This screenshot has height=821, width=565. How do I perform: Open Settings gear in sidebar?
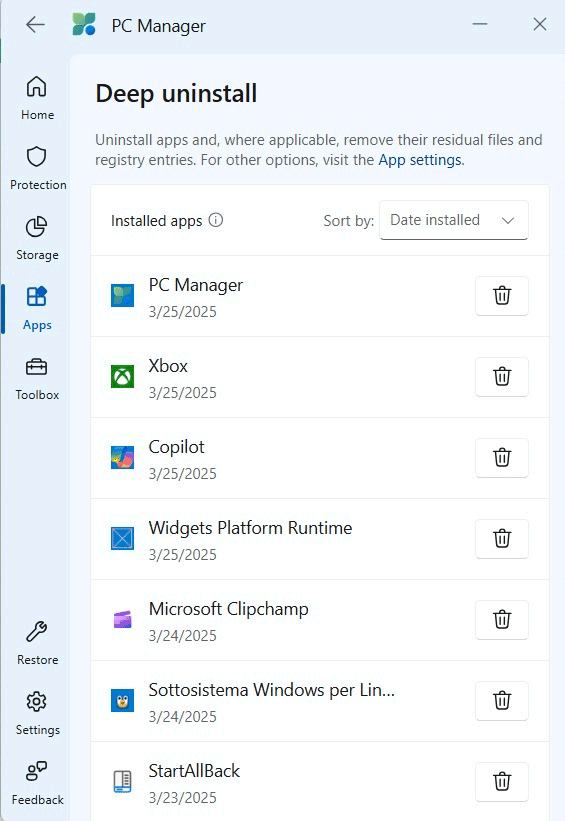37,713
